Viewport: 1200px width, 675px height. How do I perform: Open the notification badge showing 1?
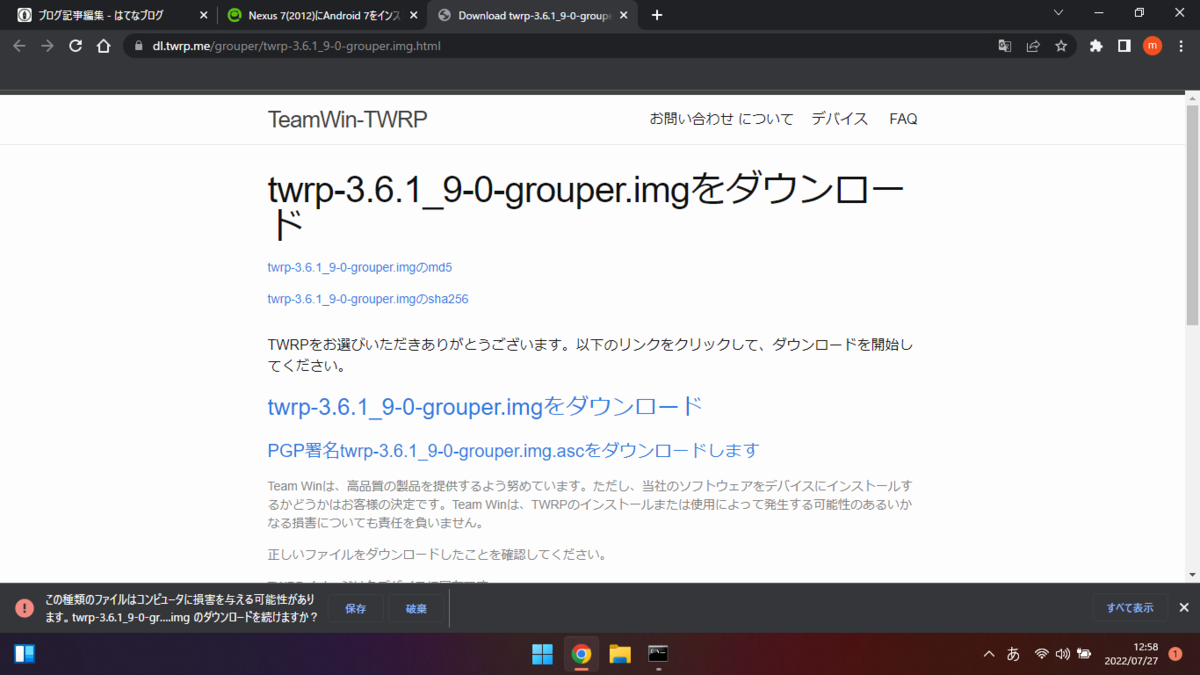(1175, 653)
